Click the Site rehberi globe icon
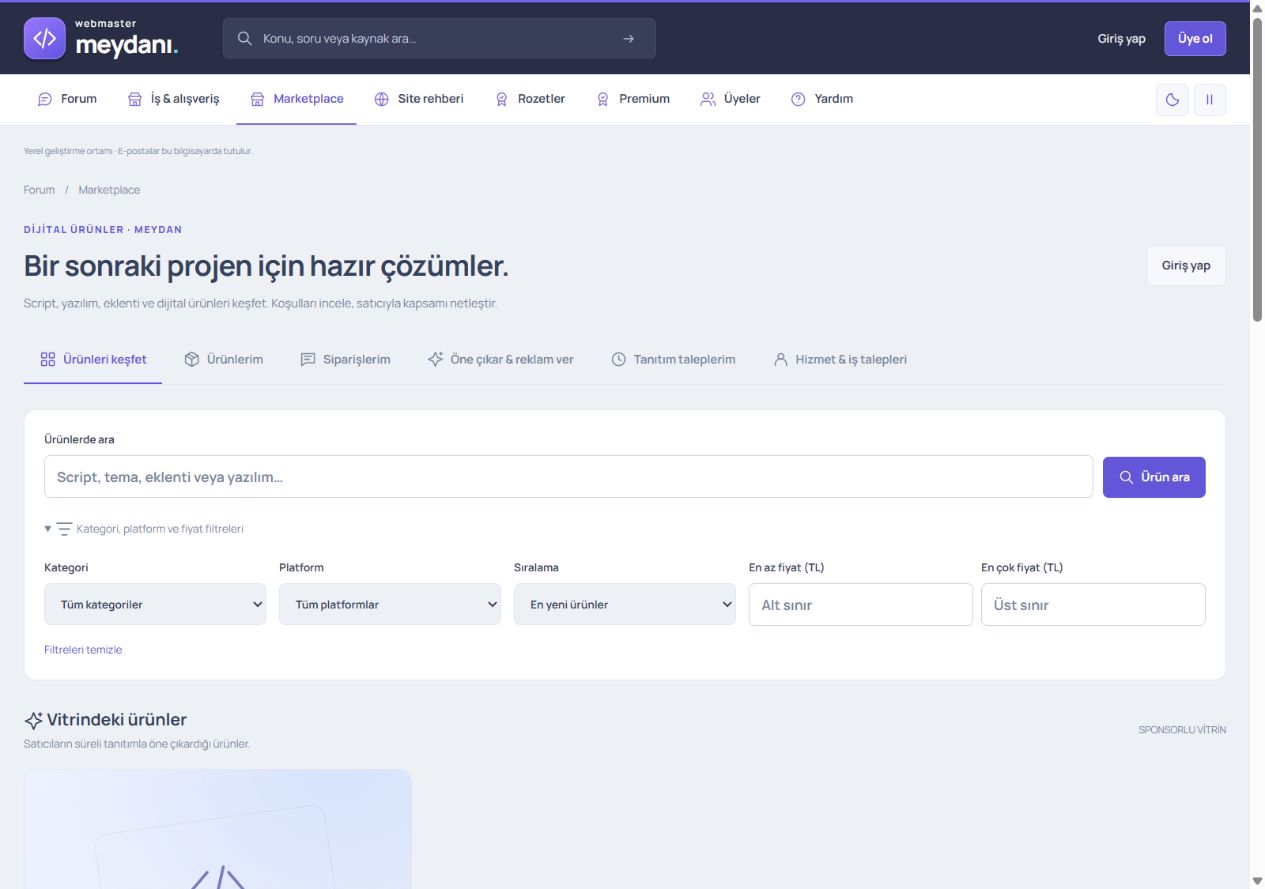1265x889 pixels. [381, 99]
